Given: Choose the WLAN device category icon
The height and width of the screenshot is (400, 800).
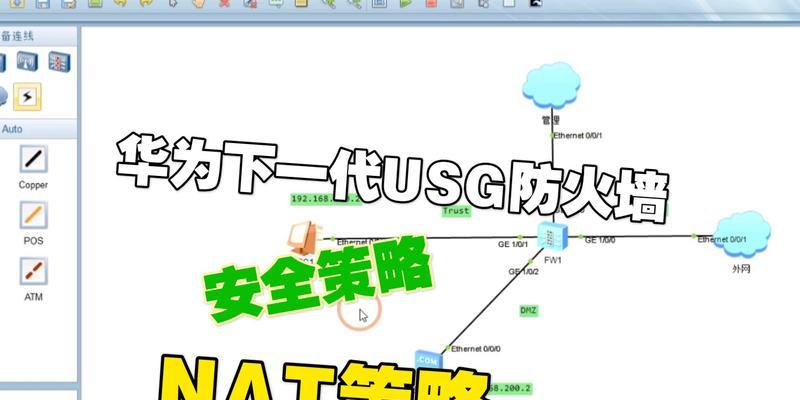Looking at the screenshot, I should coord(27,62).
